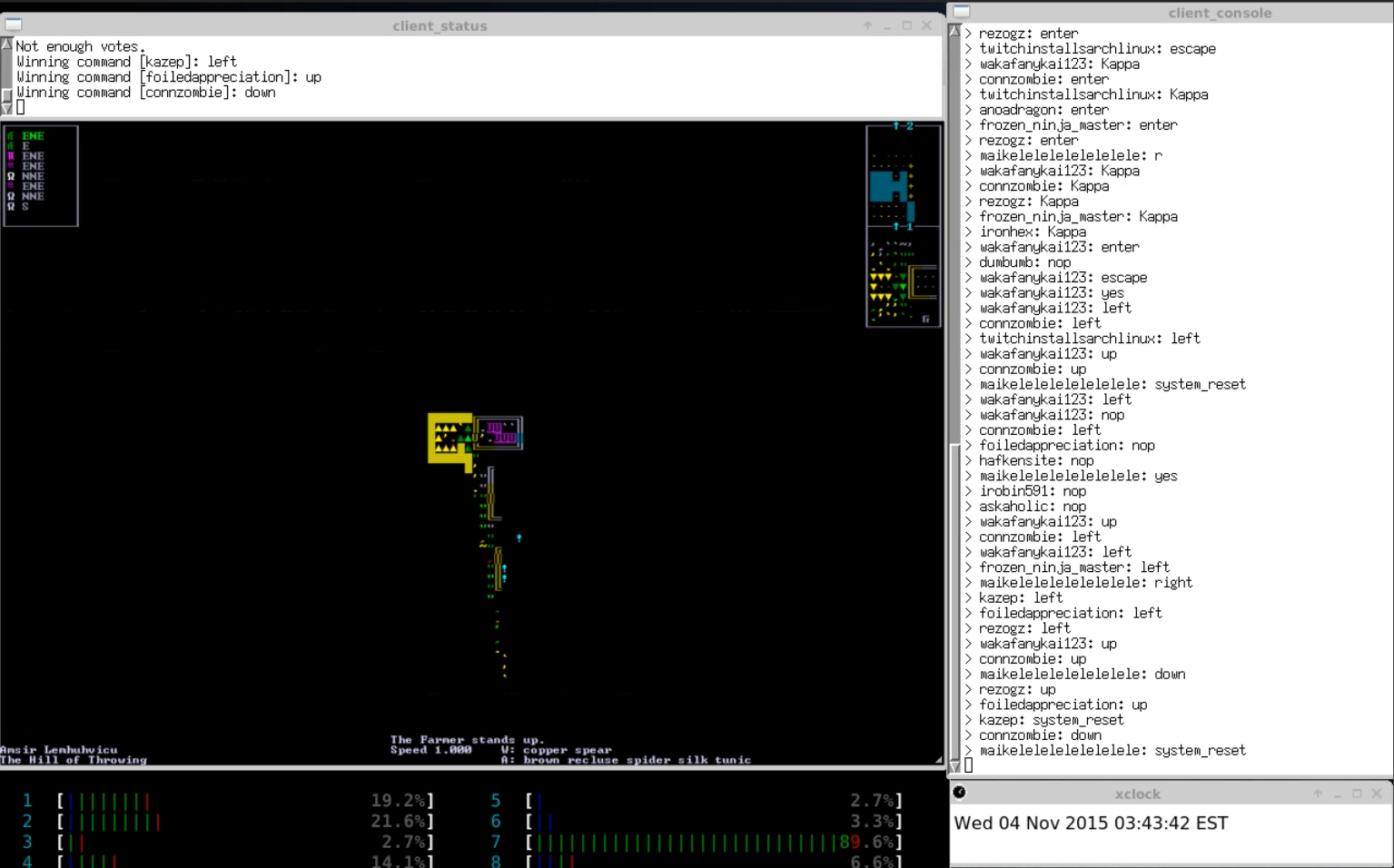Image resolution: width=1394 pixels, height=868 pixels.
Task: Click client_console scrollbar up arrow
Action: click(x=954, y=30)
